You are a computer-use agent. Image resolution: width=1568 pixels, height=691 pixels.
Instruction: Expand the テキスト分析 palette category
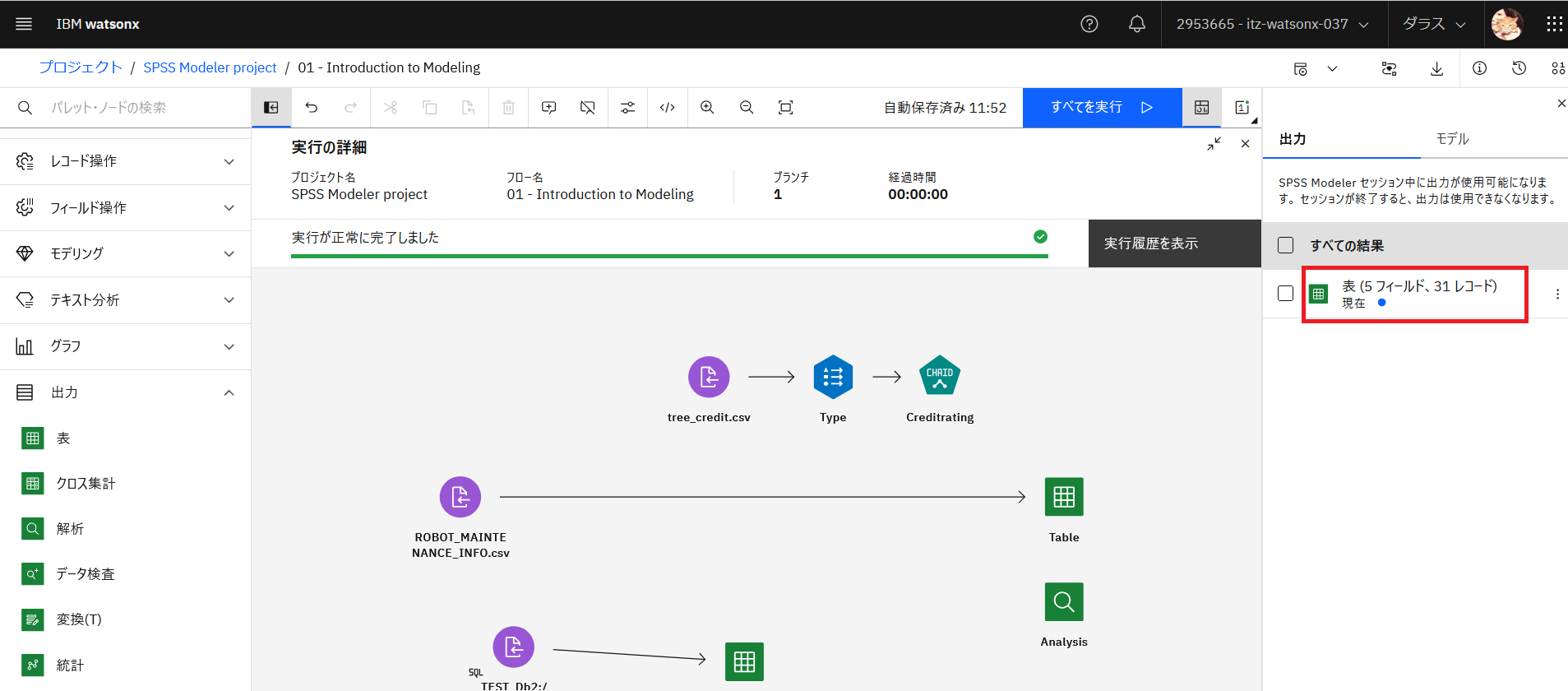[x=125, y=300]
